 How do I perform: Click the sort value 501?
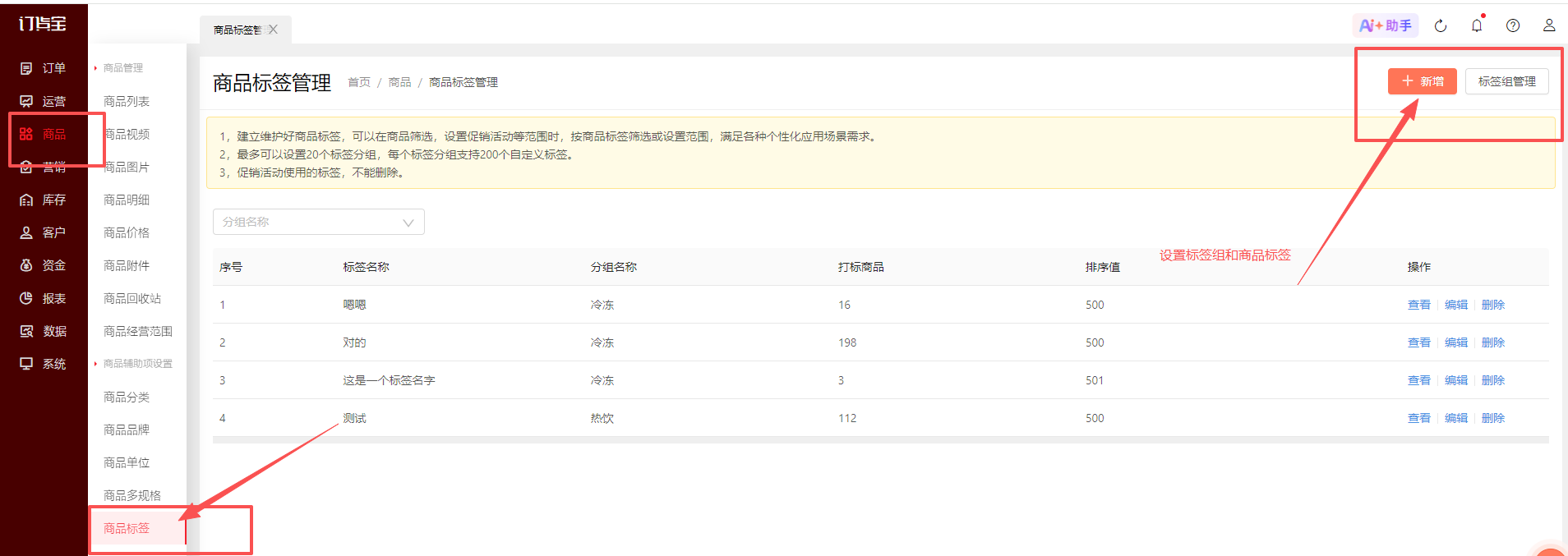[1095, 380]
